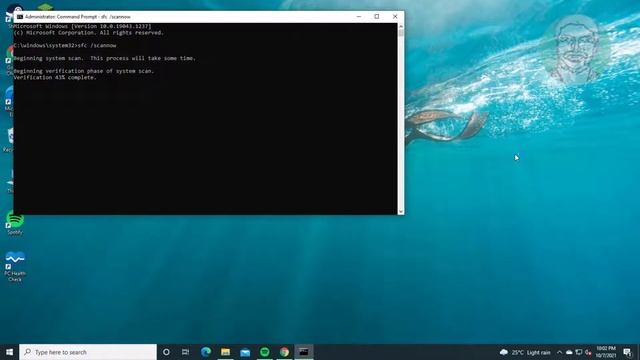Open the notification Action Center icon
This screenshot has width=640, height=360.
(627, 352)
